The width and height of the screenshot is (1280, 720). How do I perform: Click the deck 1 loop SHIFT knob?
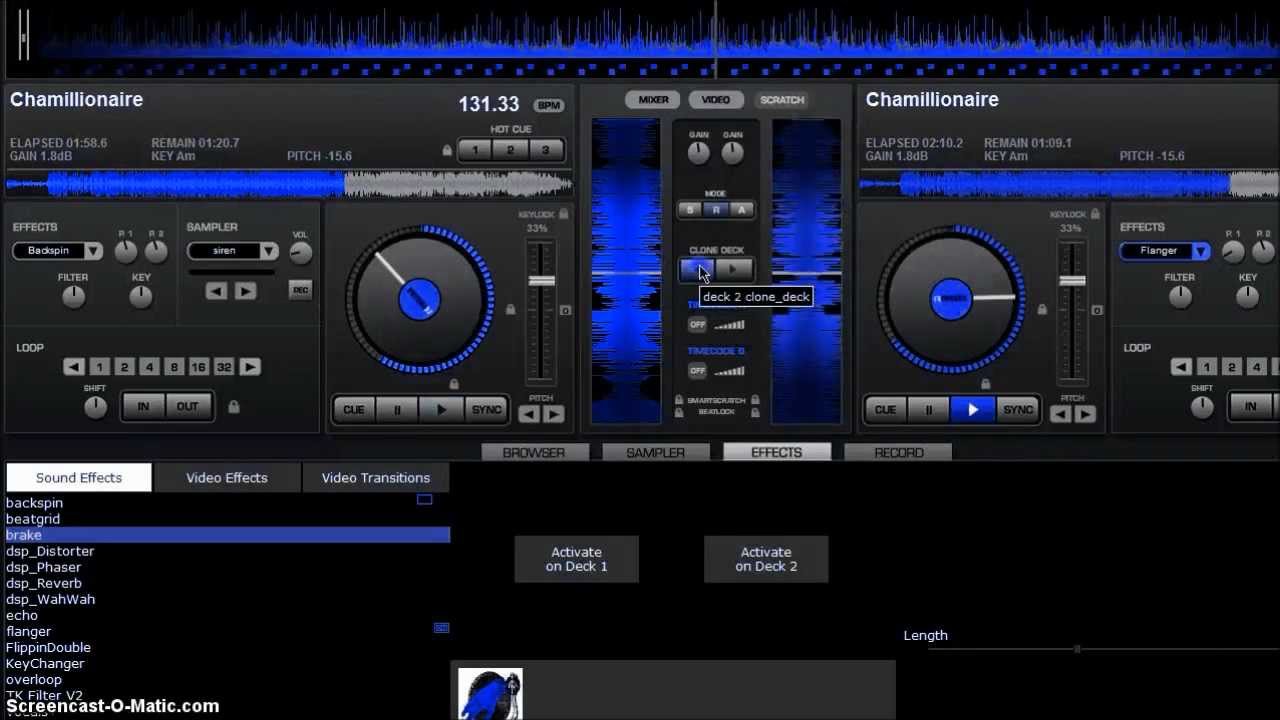(95, 407)
